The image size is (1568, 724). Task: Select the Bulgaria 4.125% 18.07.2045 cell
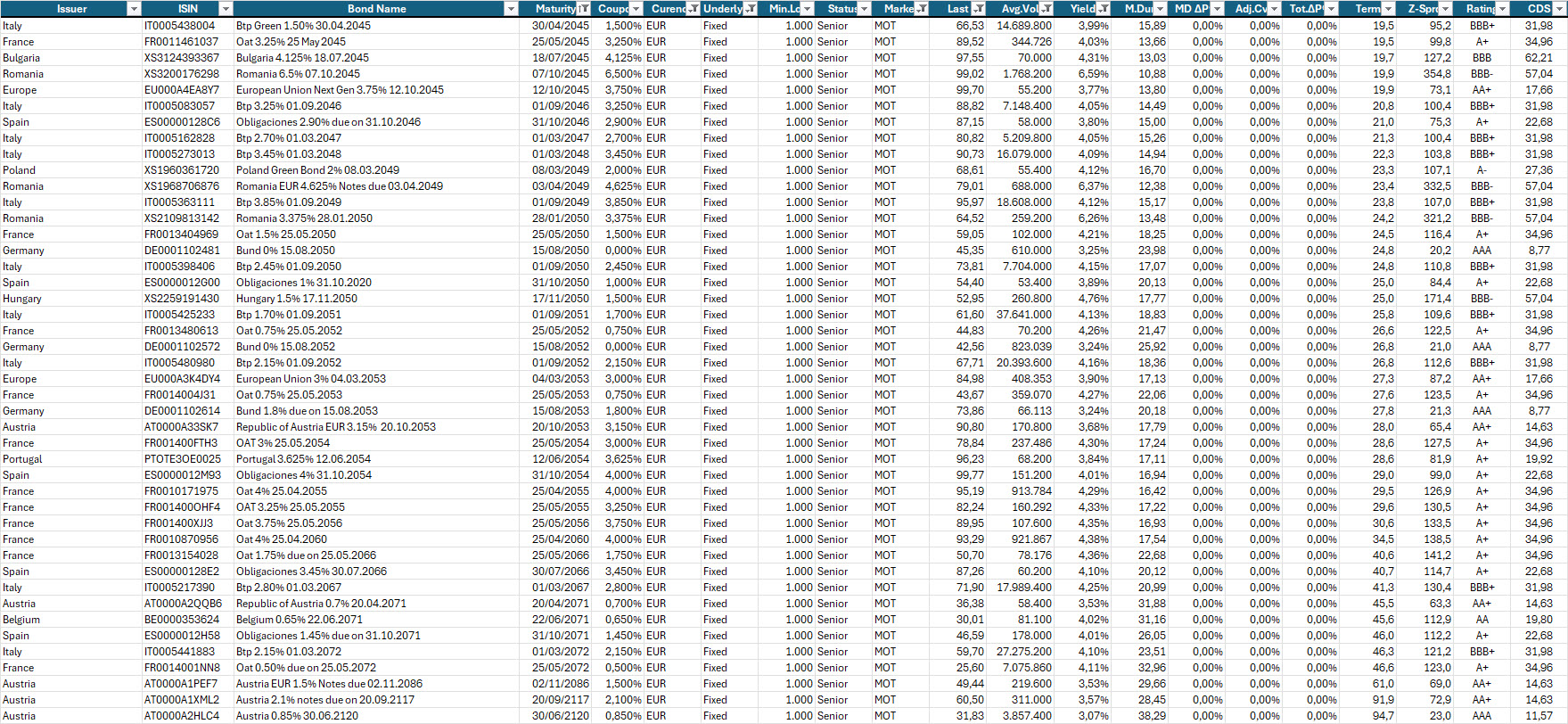pos(302,58)
